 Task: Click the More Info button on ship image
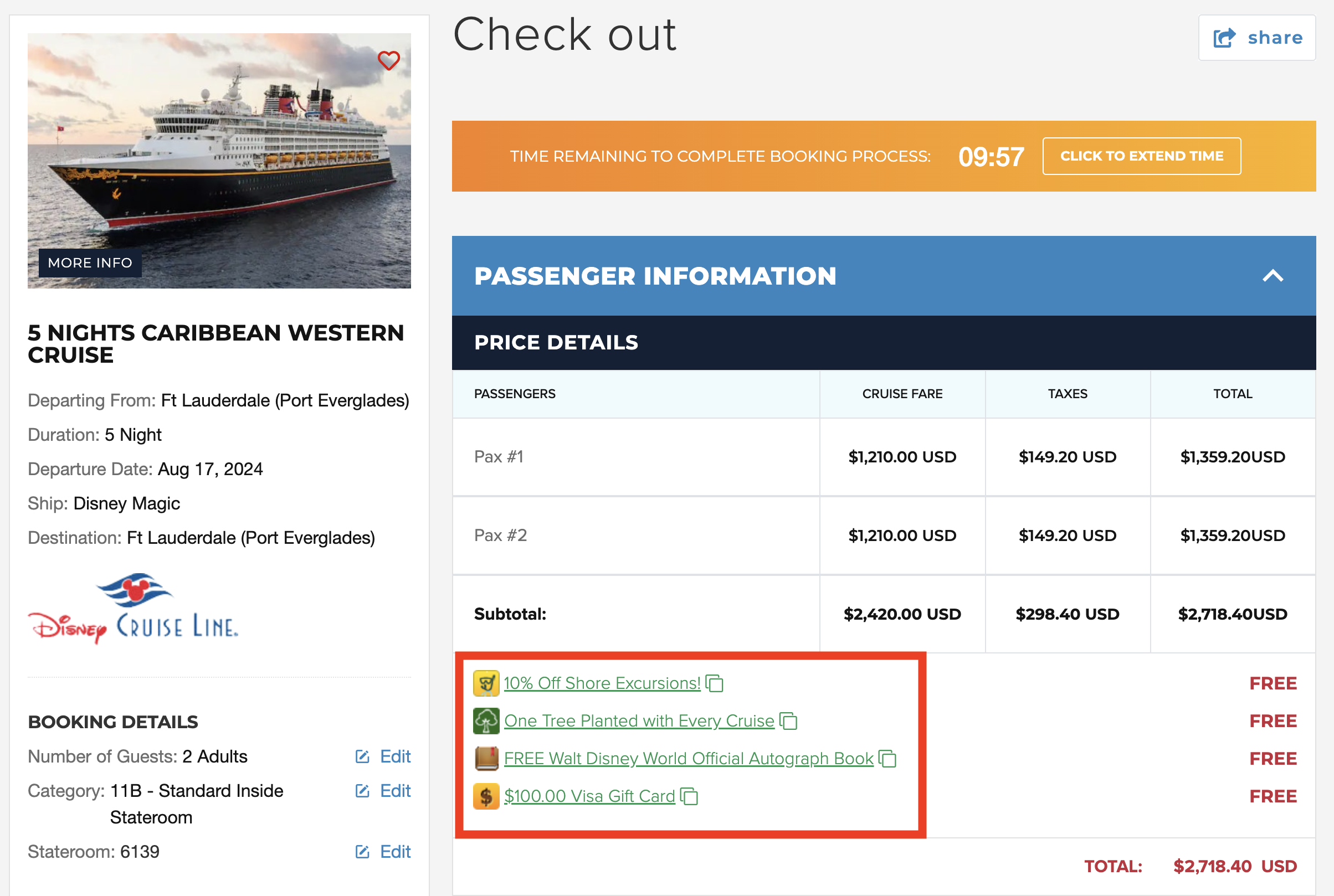[x=90, y=263]
